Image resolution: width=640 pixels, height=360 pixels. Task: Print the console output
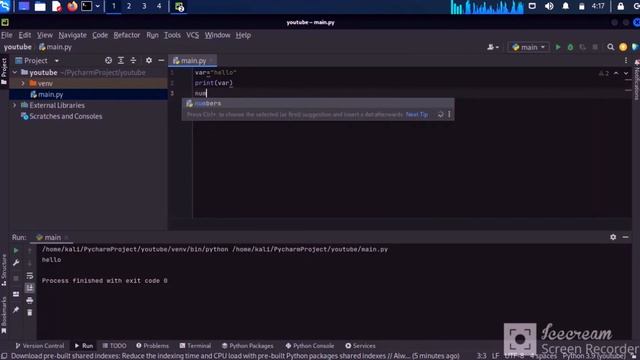(29, 300)
